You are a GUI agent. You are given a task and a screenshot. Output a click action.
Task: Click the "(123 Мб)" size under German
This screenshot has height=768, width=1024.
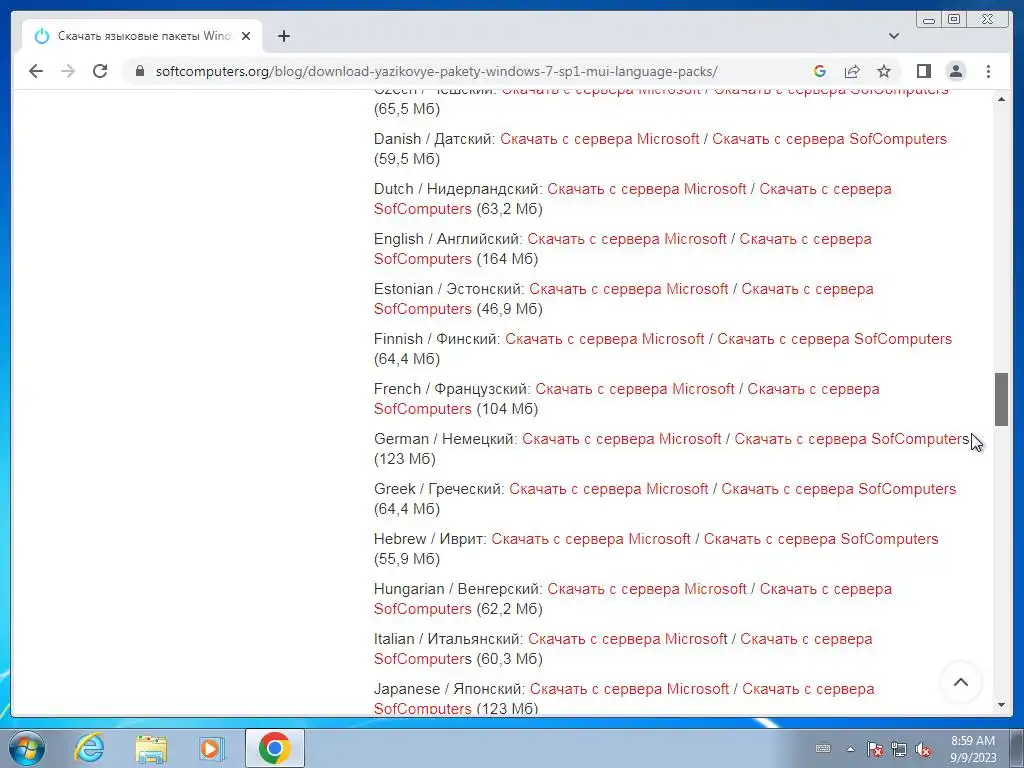[x=405, y=459]
